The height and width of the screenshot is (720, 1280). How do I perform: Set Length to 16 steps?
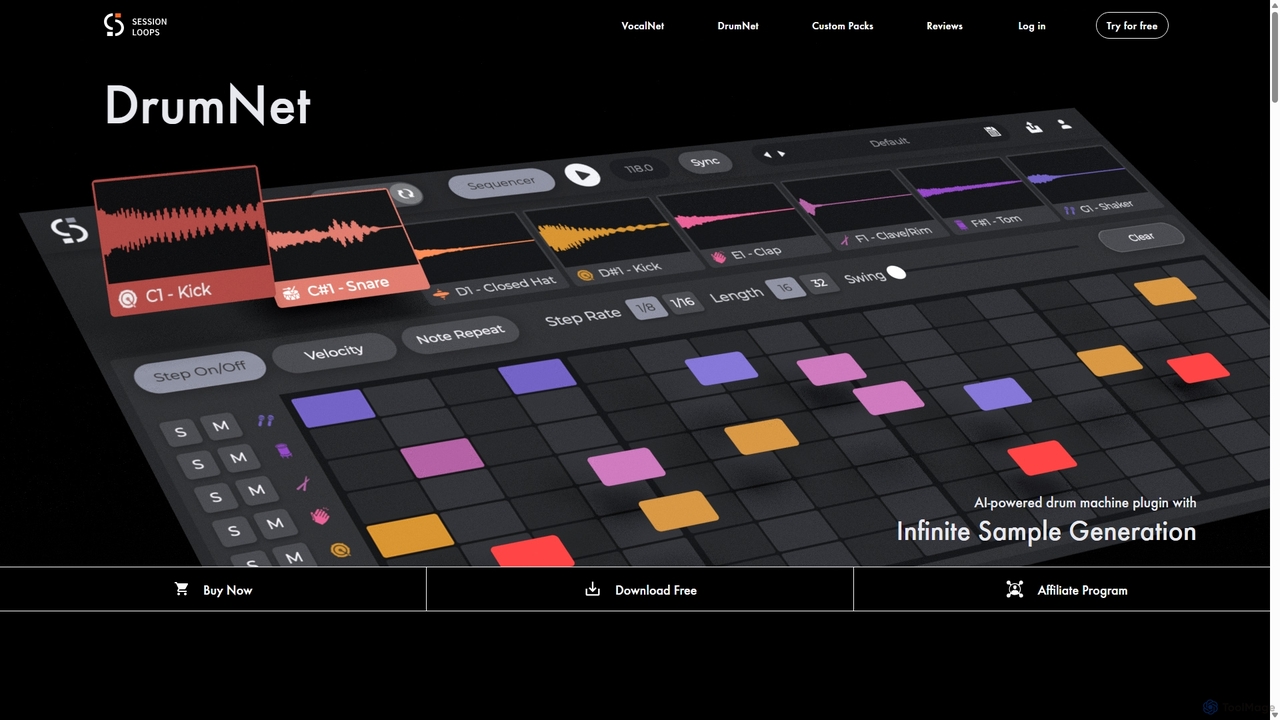[785, 288]
